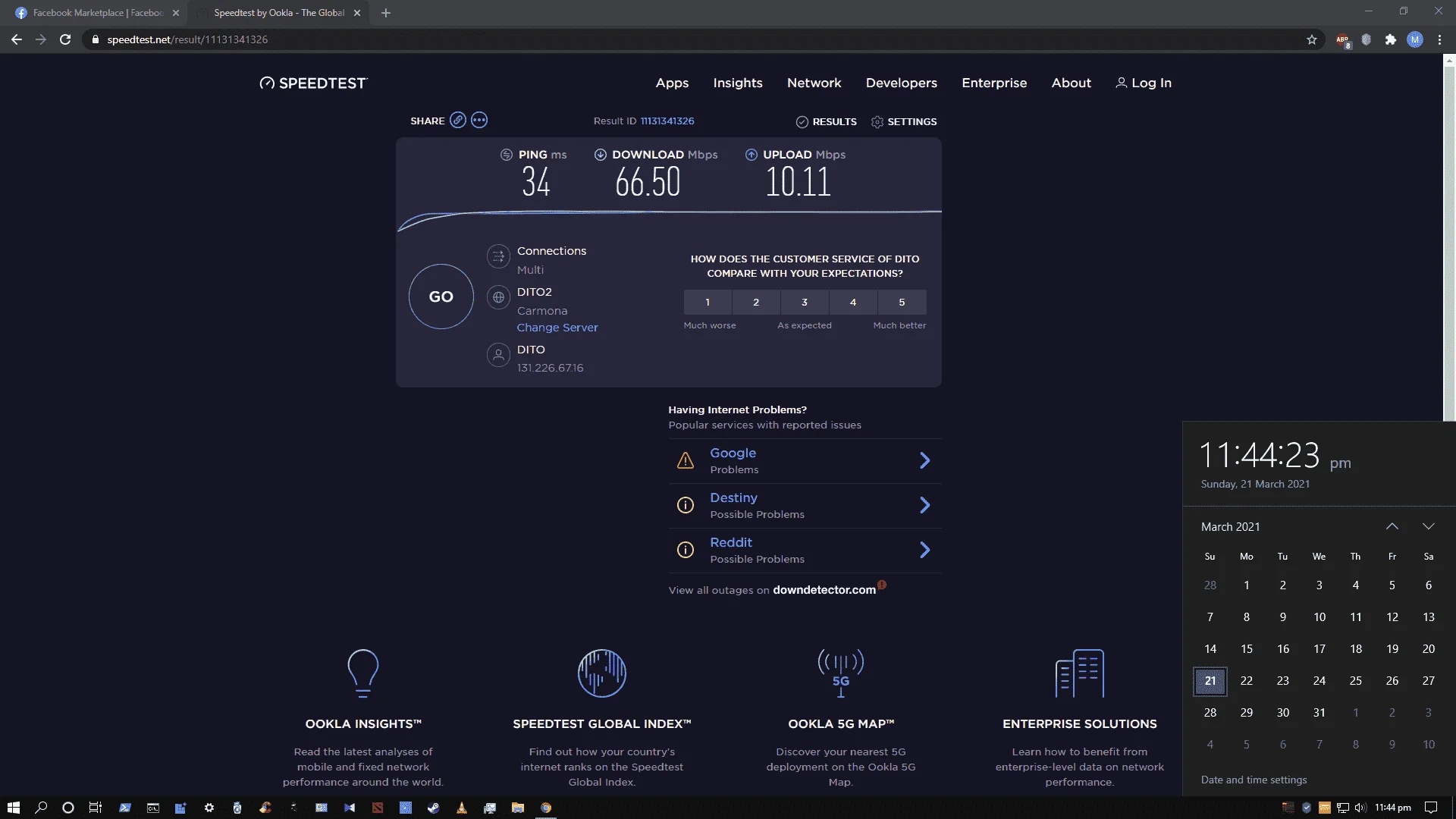This screenshot has width=1456, height=819.
Task: Select 21 in the calendar
Action: [1210, 681]
